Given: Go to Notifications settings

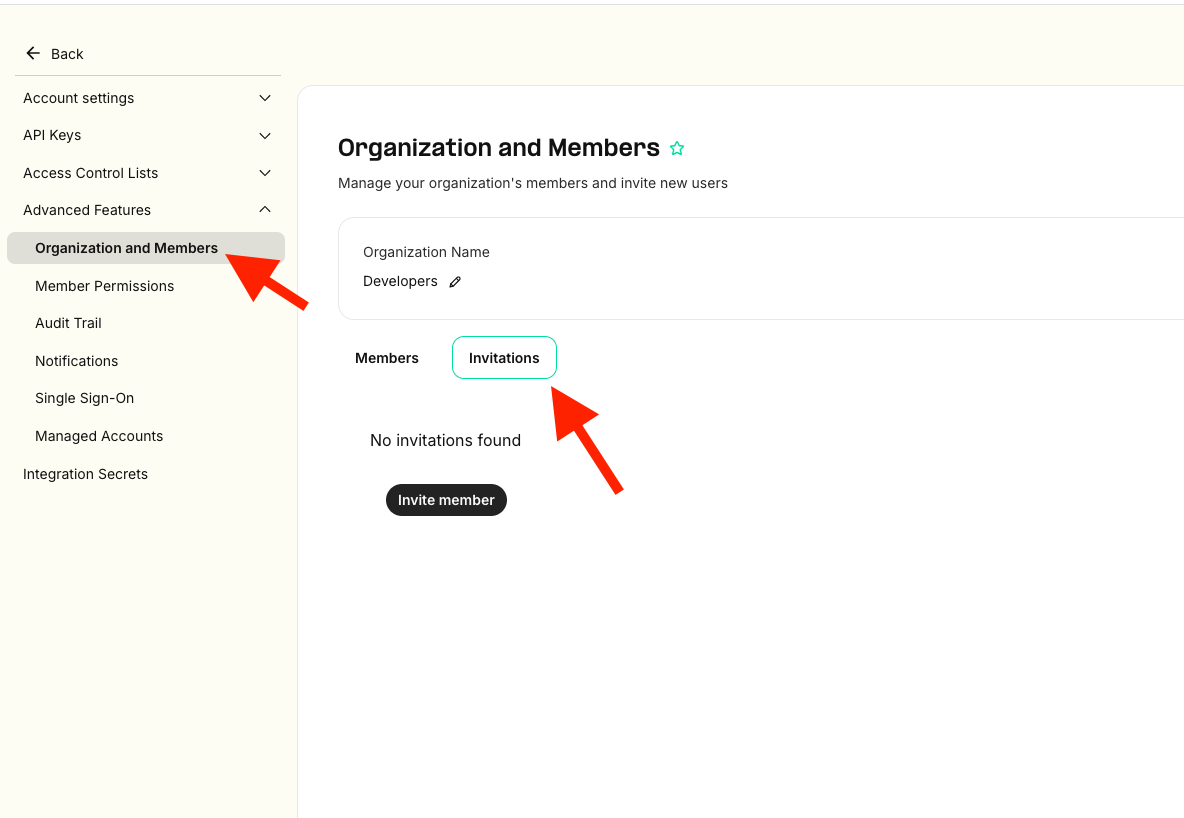Looking at the screenshot, I should click(76, 361).
